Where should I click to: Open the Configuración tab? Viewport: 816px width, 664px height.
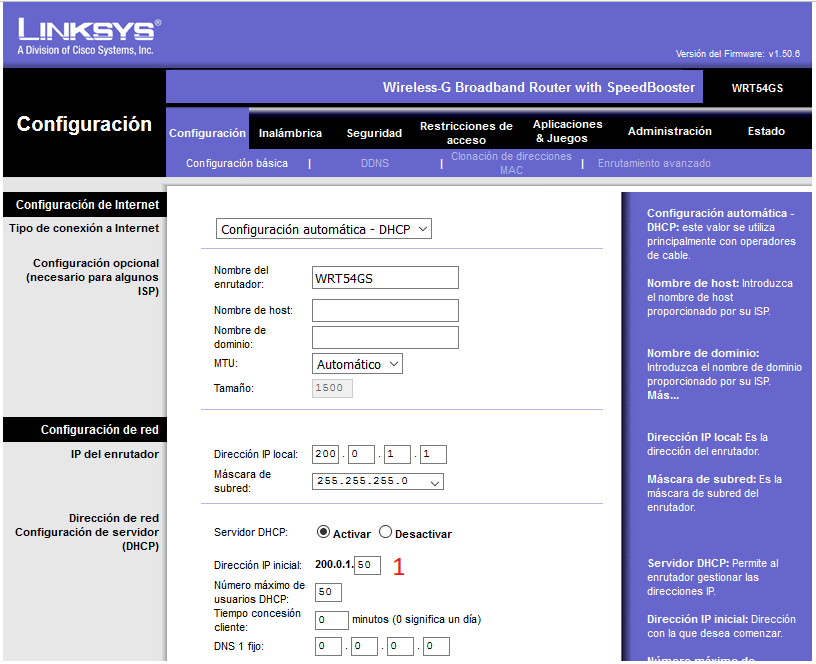coord(207,133)
